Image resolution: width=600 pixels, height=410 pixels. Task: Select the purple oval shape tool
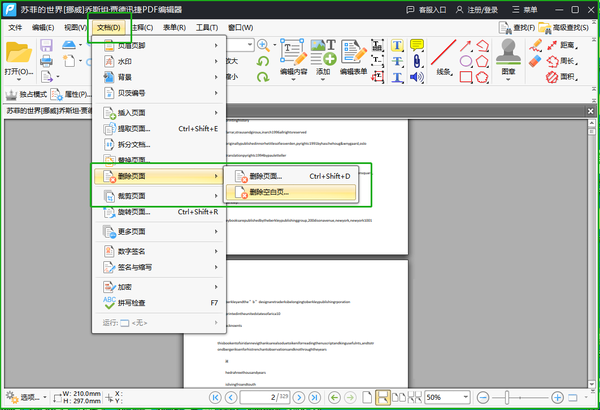(x=466, y=61)
